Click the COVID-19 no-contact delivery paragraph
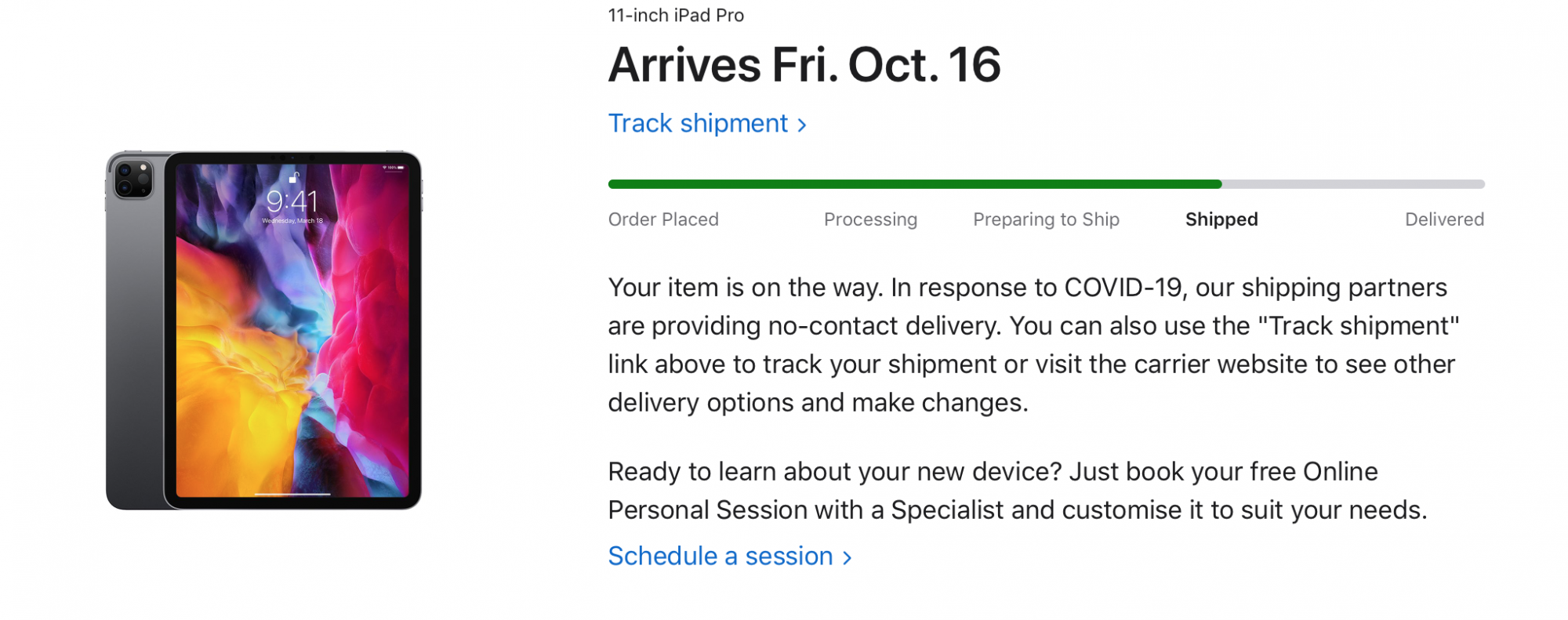Image resolution: width=1568 pixels, height=620 pixels. click(x=1032, y=345)
